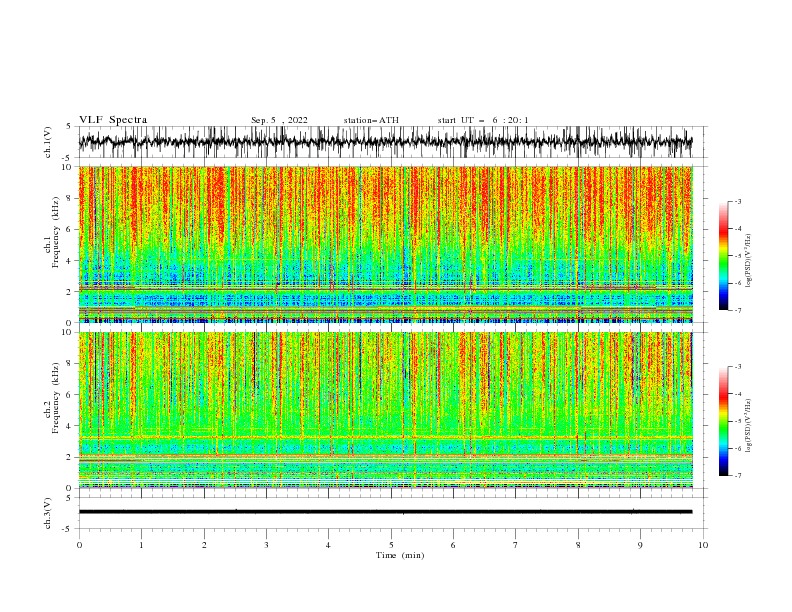Click the 'start UT = 6 :20: 1' text

483,120
